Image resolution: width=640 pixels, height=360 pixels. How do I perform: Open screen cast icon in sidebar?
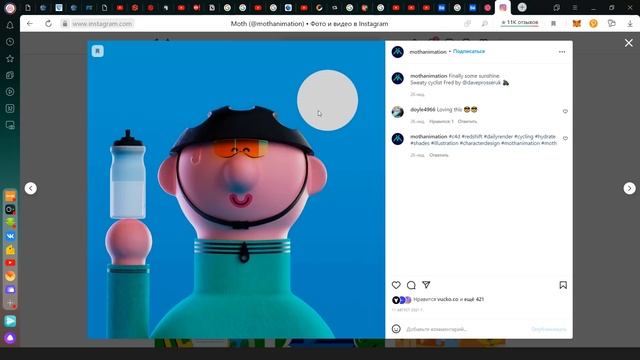pyautogui.click(x=10, y=125)
